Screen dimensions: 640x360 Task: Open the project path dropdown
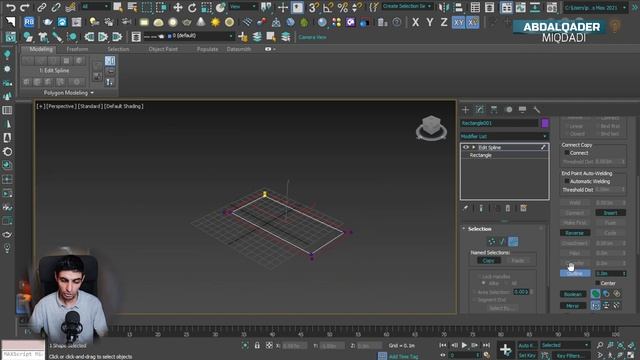596,8
